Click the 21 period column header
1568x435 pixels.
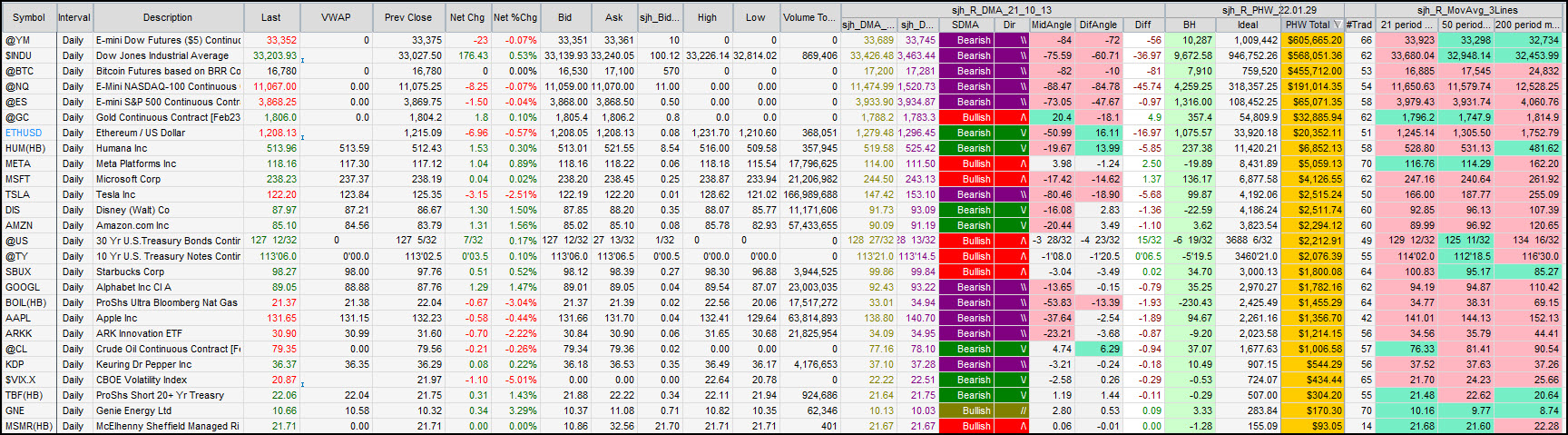tap(1406, 25)
